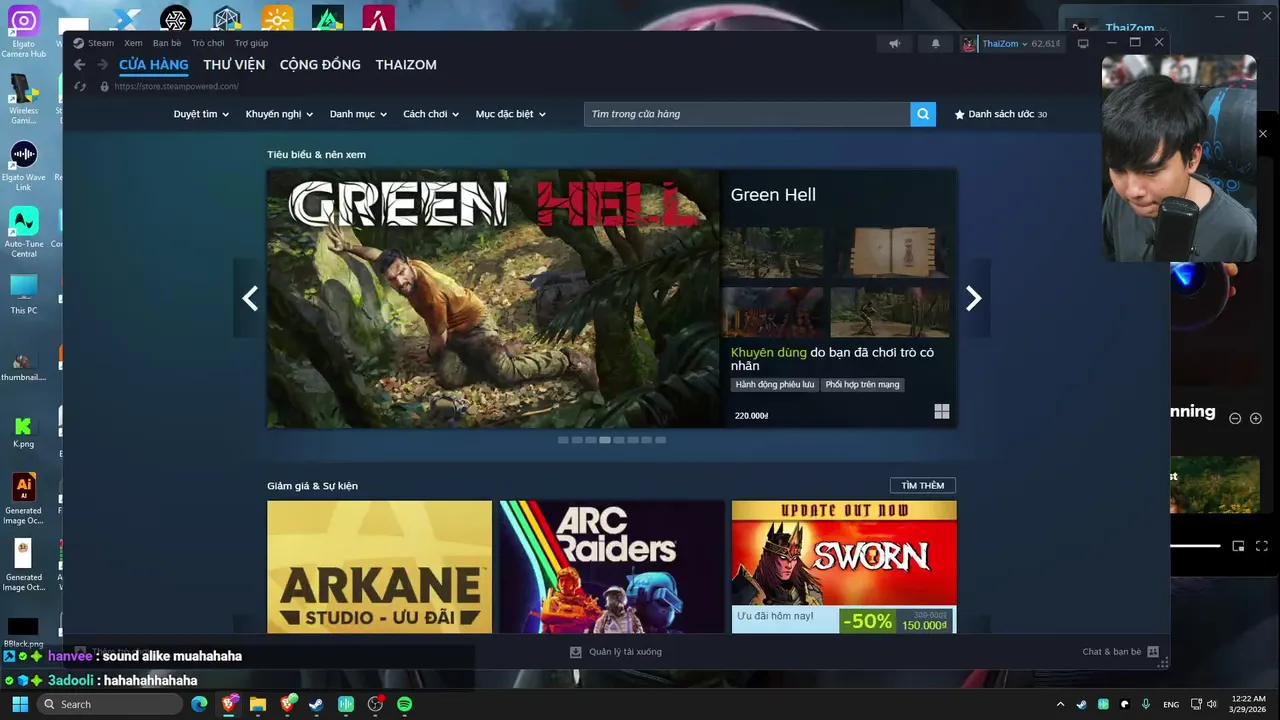Switch to the CỬA HÀNG tab
1280x720 pixels.
point(154,65)
